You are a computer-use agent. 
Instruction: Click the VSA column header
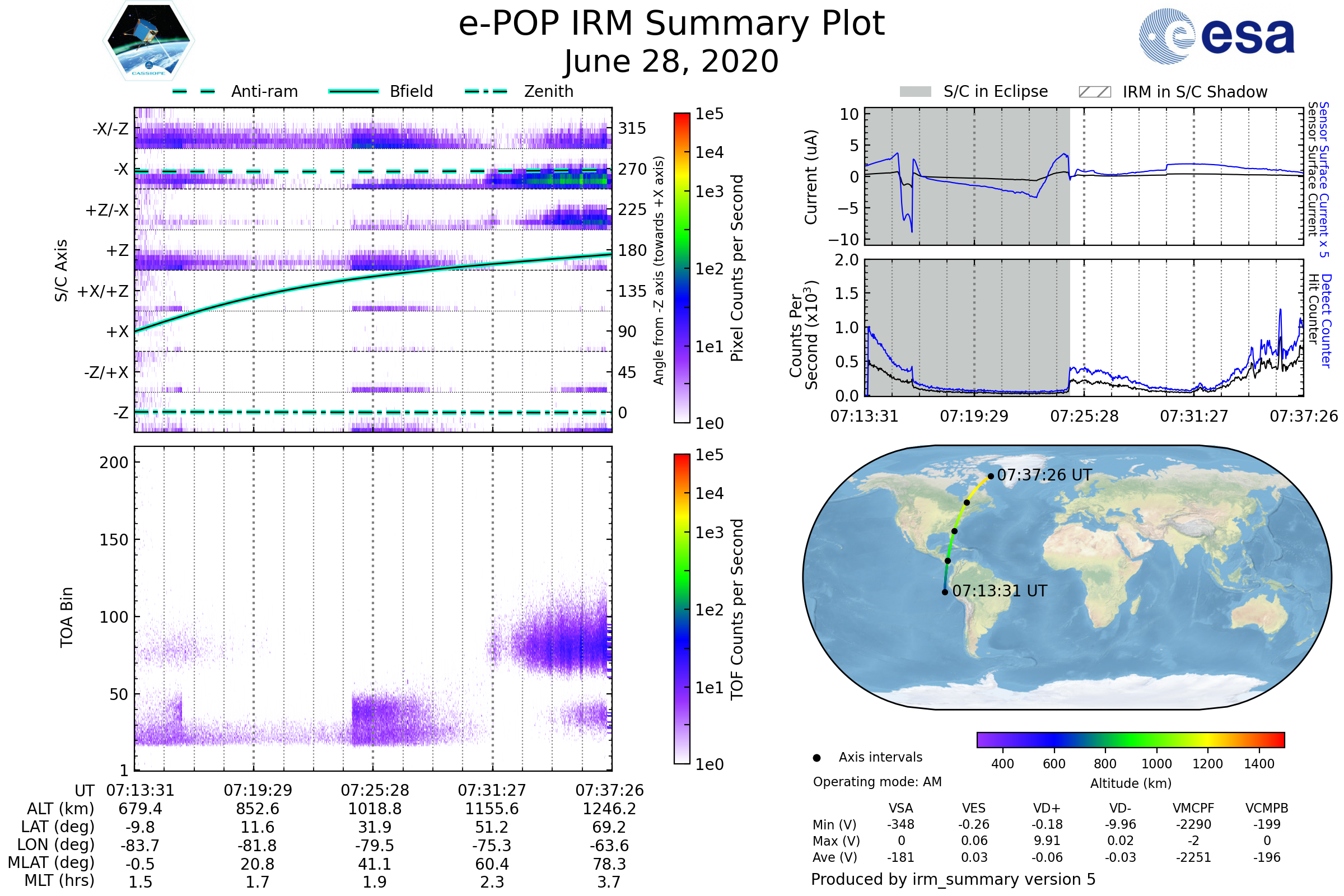pyautogui.click(x=900, y=808)
